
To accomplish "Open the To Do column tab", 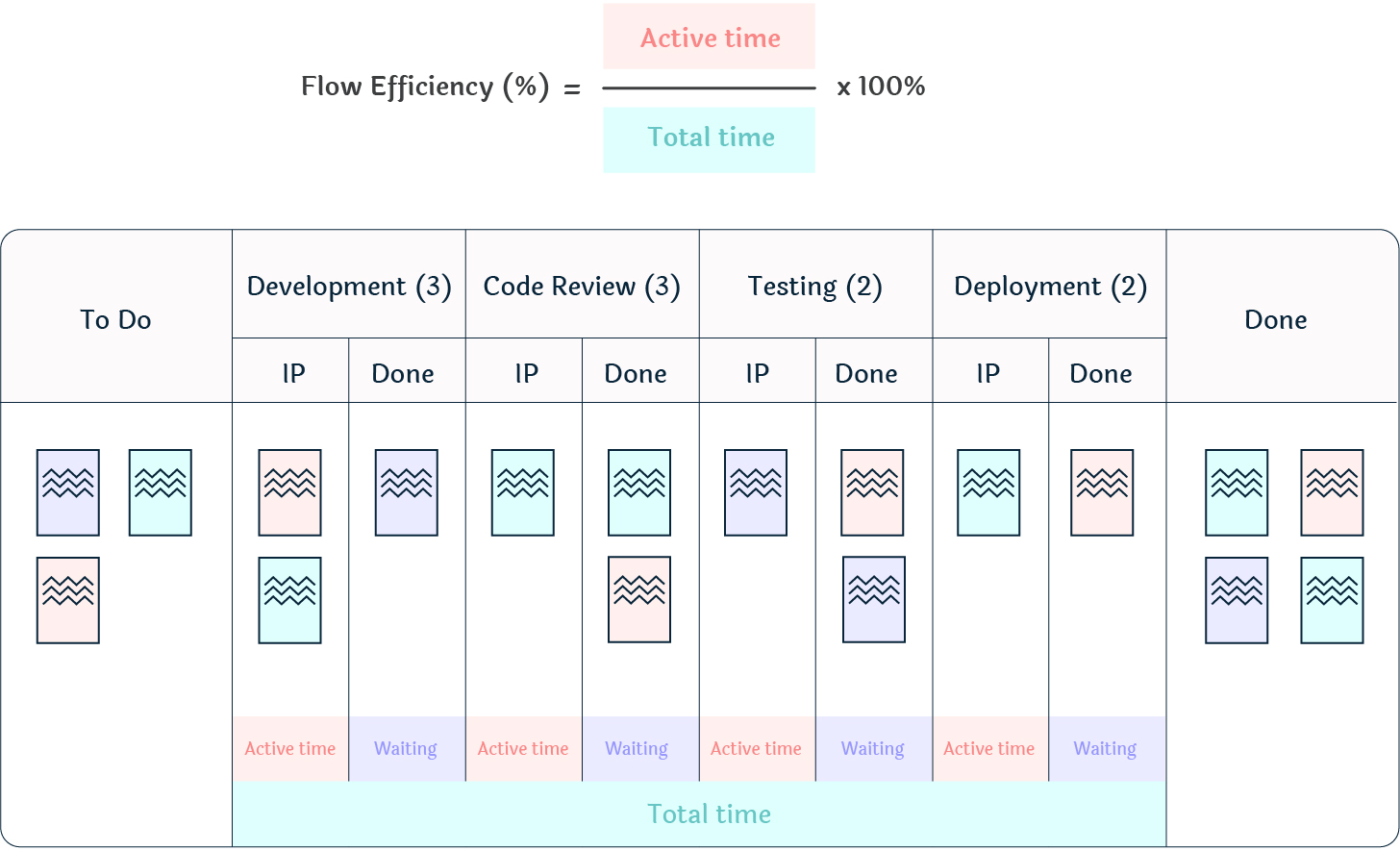I will 115,319.
